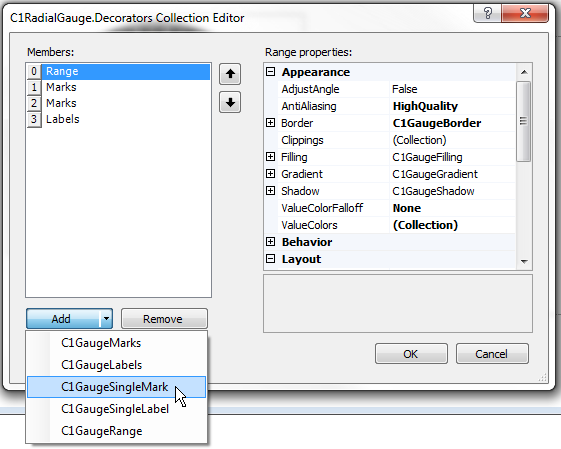Open the Add button dropdown arrow
561x449 pixels.
[x=106, y=318]
